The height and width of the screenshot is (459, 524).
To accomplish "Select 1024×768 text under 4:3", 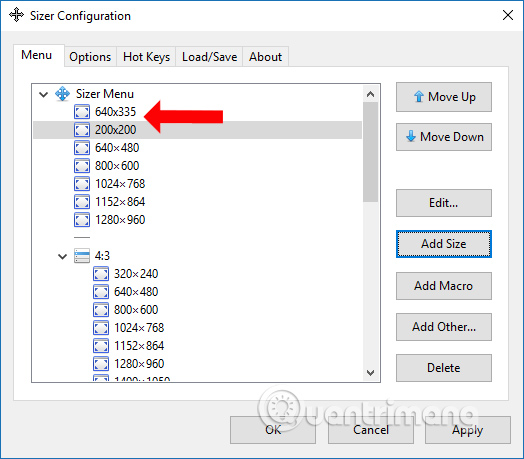I will [x=139, y=328].
